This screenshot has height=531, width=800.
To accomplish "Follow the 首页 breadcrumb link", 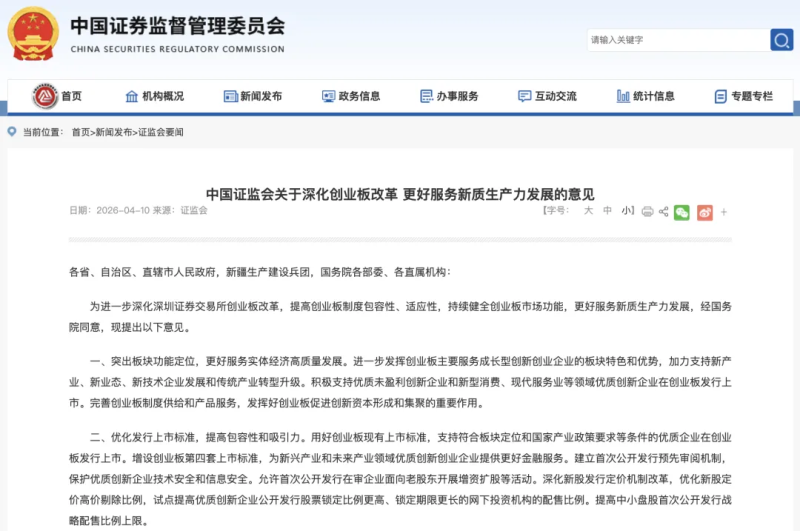I will click(80, 132).
